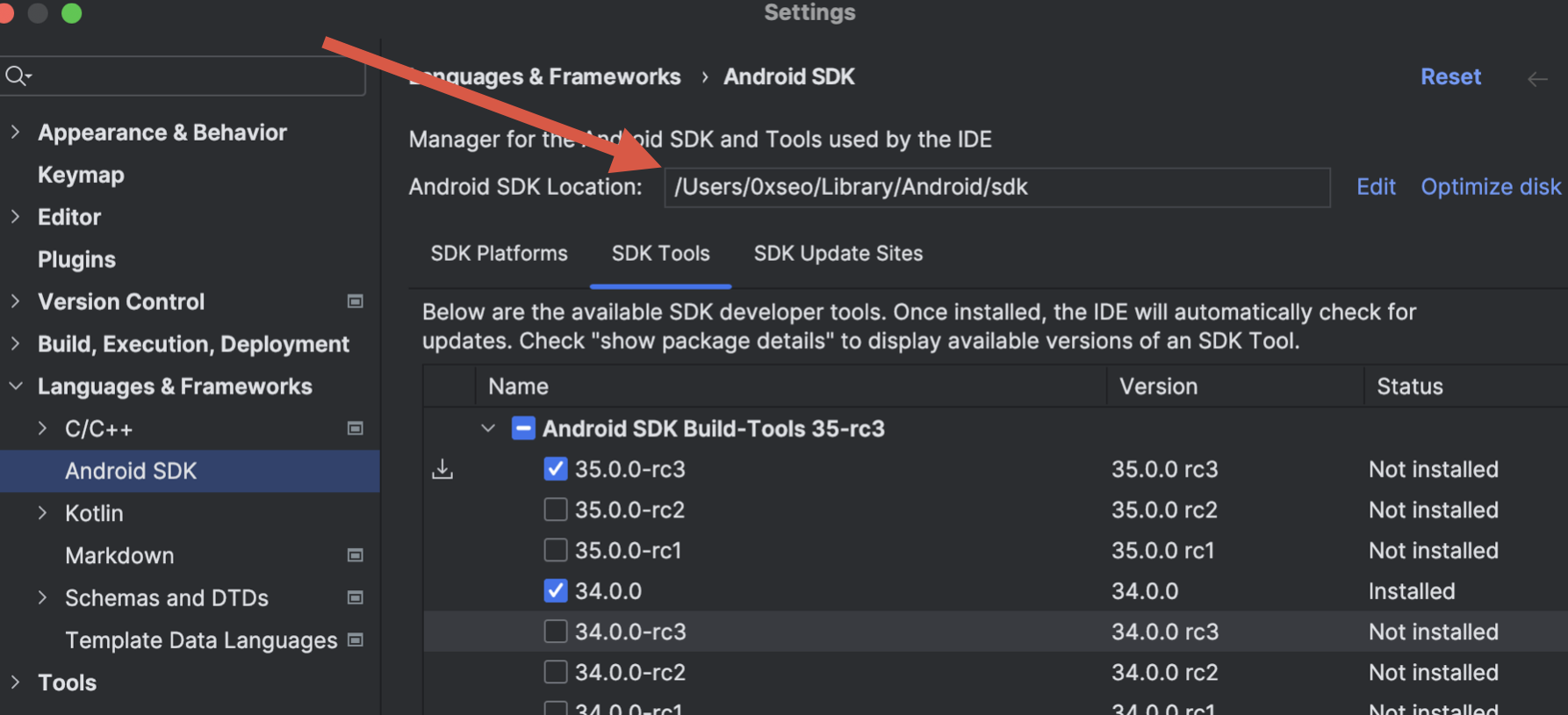Click the Schemas and DTDs project-level icon
This screenshot has width=1568, height=715.
coord(356,597)
